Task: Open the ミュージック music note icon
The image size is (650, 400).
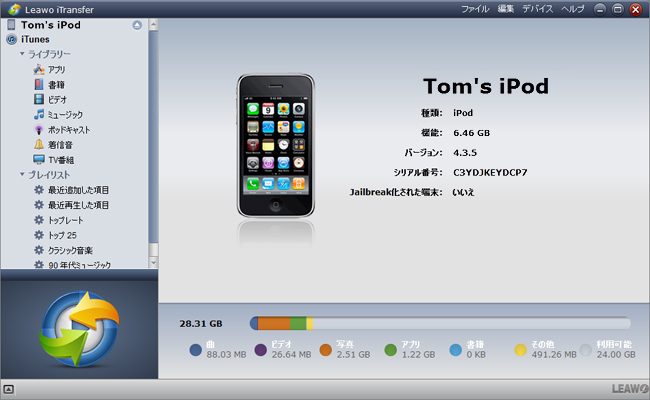Action: pyautogui.click(x=39, y=114)
